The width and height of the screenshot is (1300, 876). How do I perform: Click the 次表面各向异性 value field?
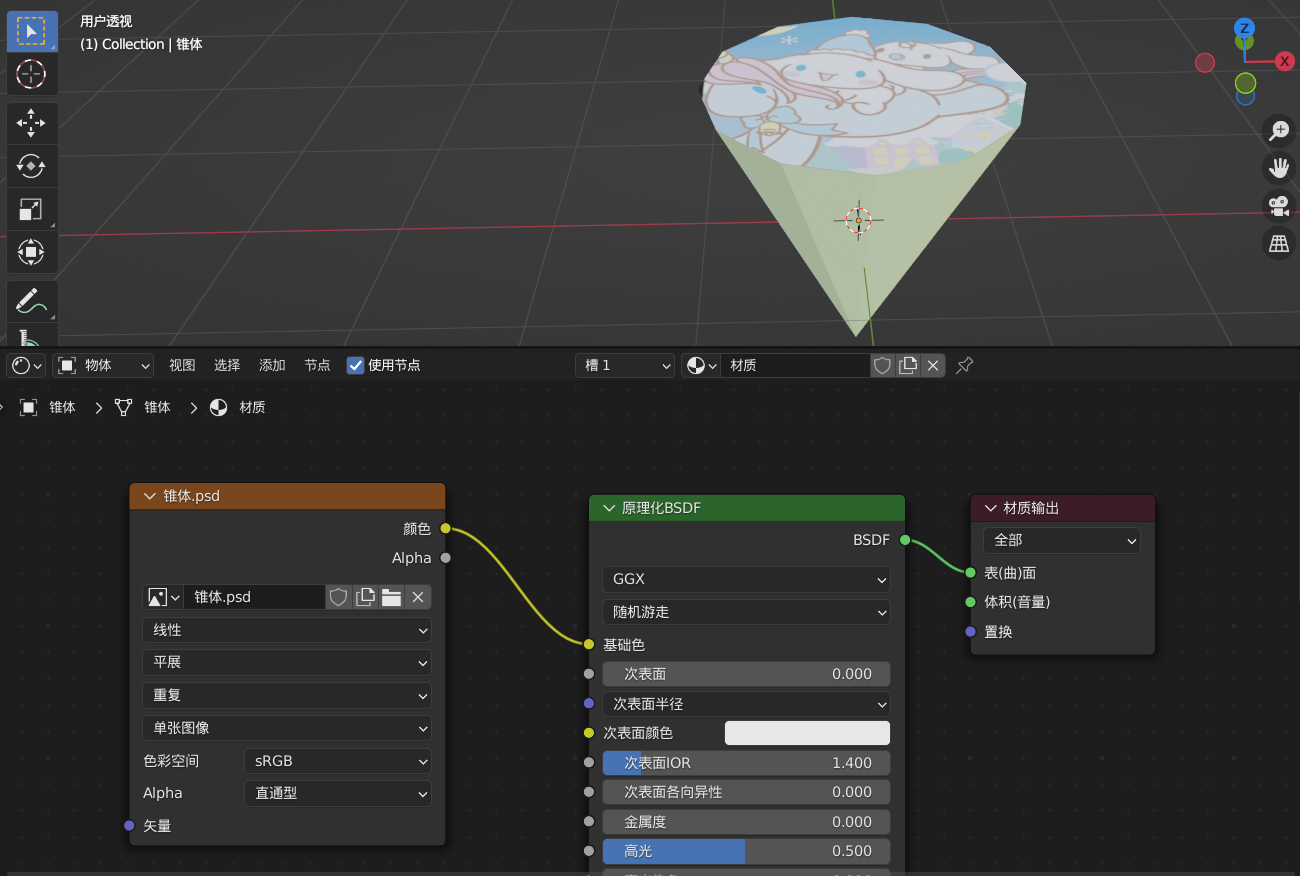tap(746, 792)
